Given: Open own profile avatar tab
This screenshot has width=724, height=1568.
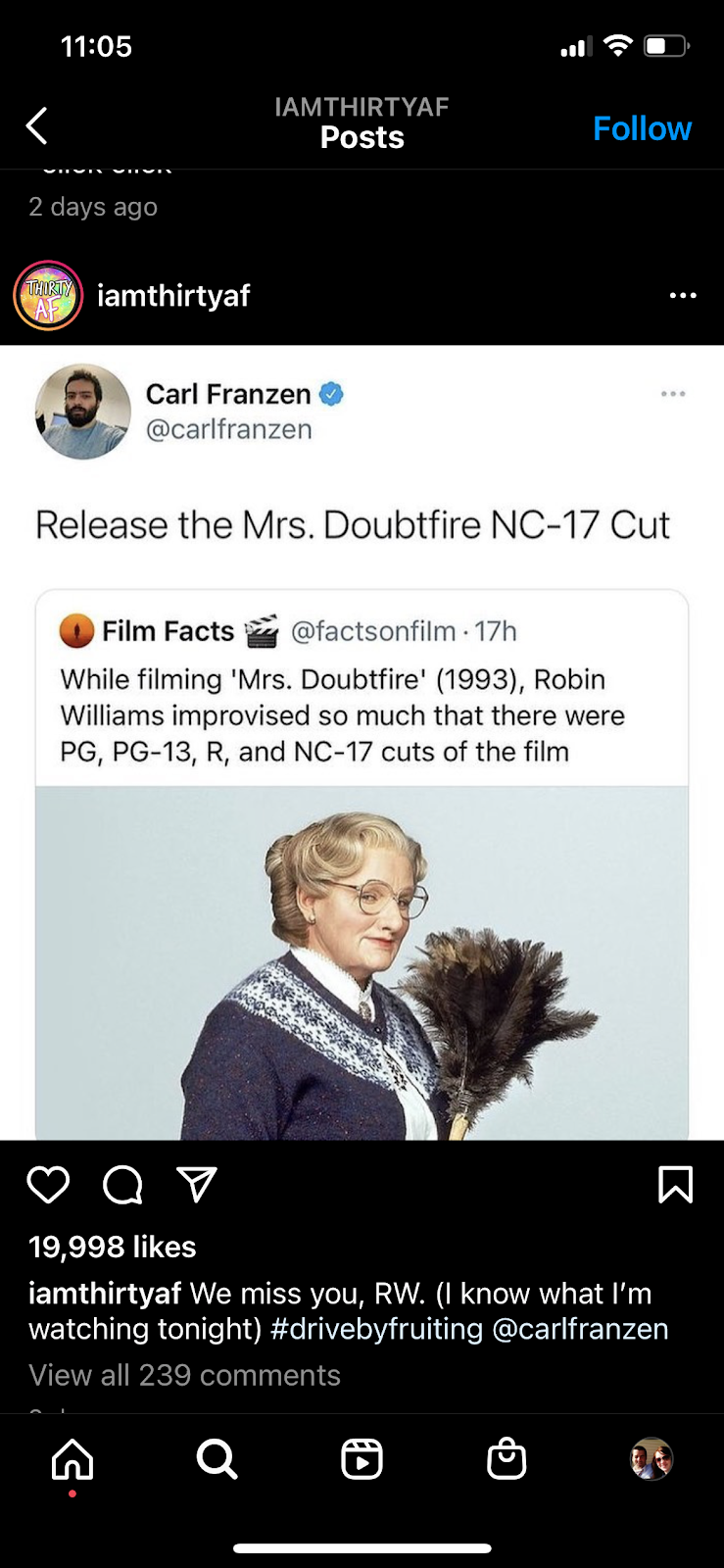Looking at the screenshot, I should (652, 1459).
